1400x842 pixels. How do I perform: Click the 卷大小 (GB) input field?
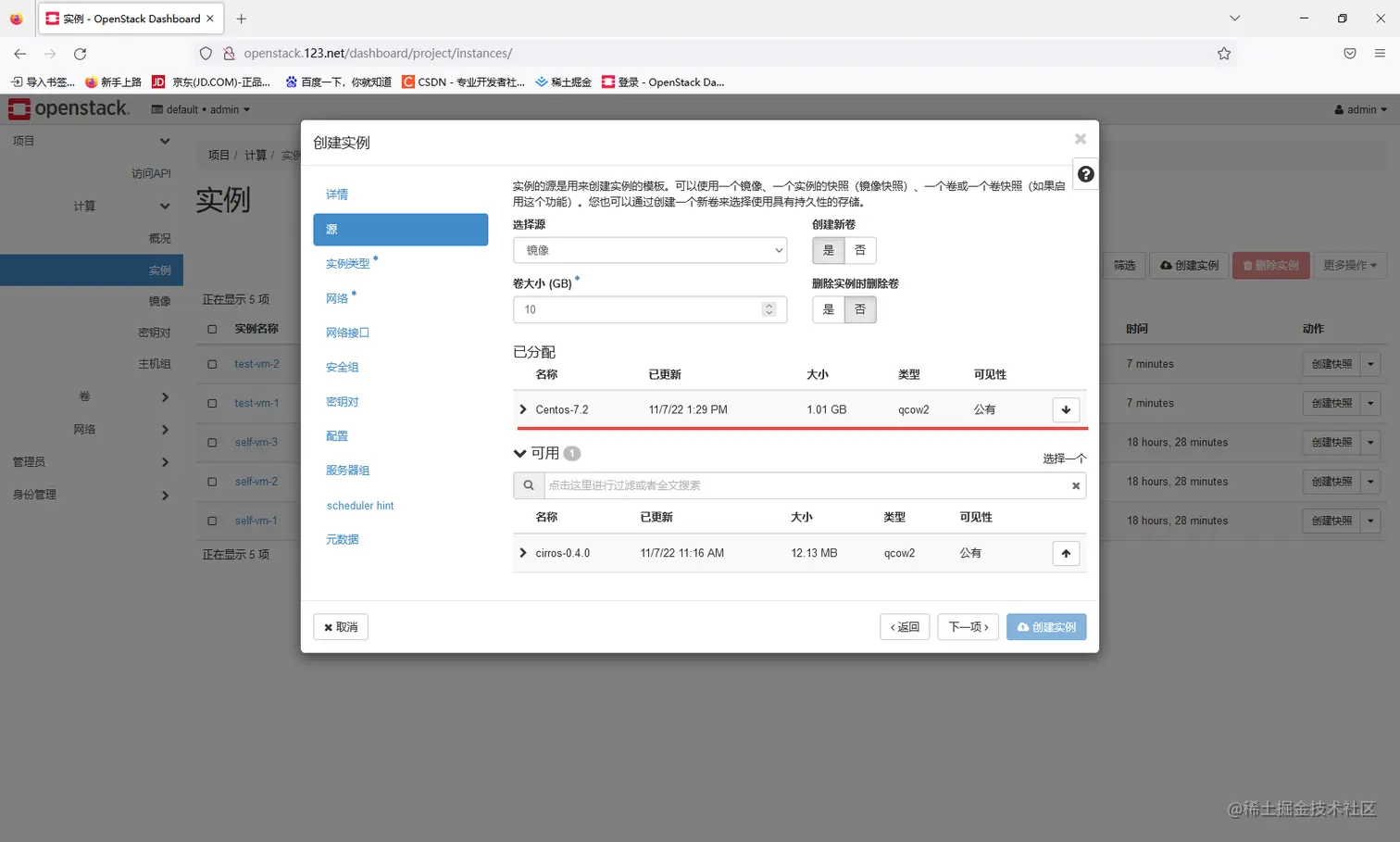pyautogui.click(x=650, y=309)
